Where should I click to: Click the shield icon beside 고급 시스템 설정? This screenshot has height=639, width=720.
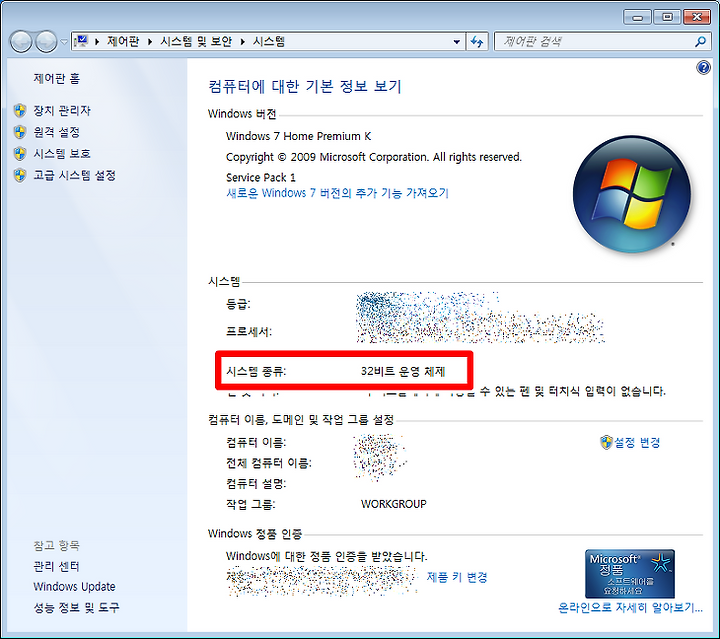[x=20, y=175]
